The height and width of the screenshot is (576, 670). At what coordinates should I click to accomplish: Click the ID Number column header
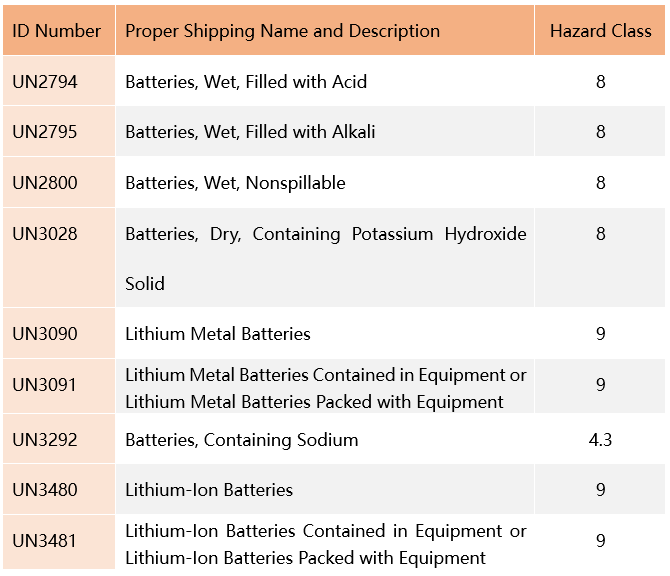point(57,31)
